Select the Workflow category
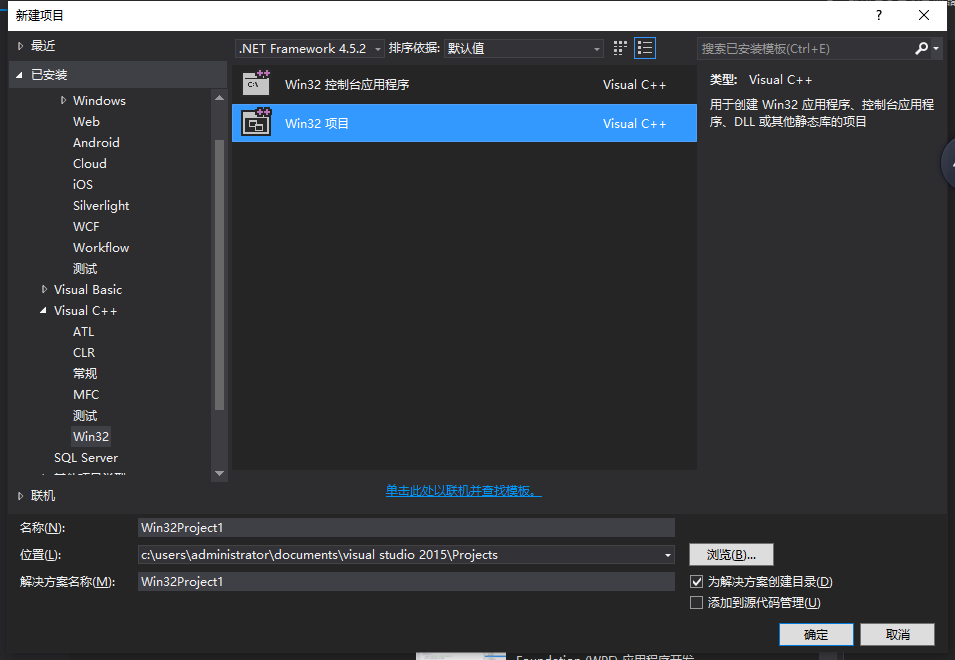The image size is (955, 660). [x=100, y=248]
